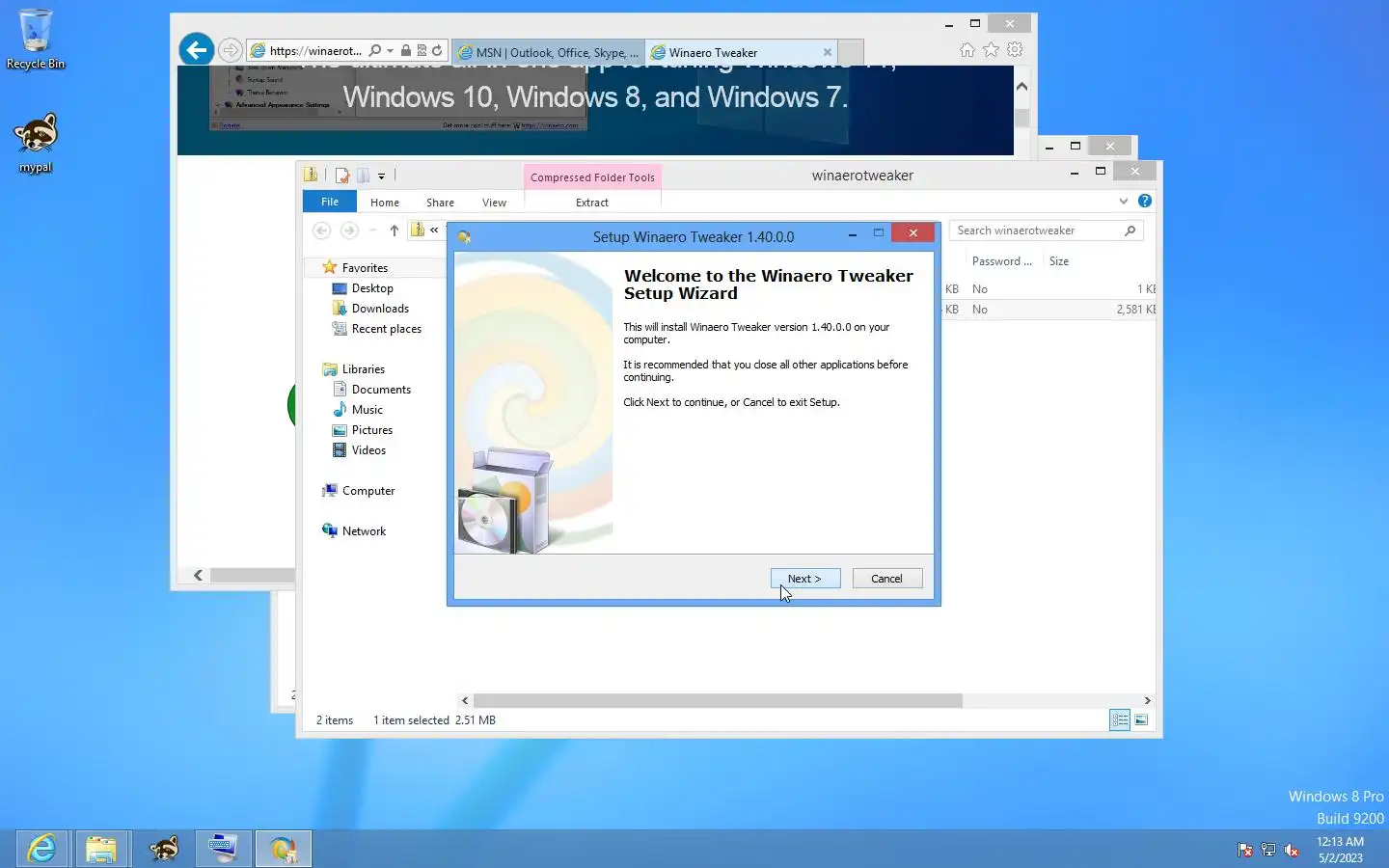
Task: Open a new tab in Internet Explorer
Action: click(851, 53)
